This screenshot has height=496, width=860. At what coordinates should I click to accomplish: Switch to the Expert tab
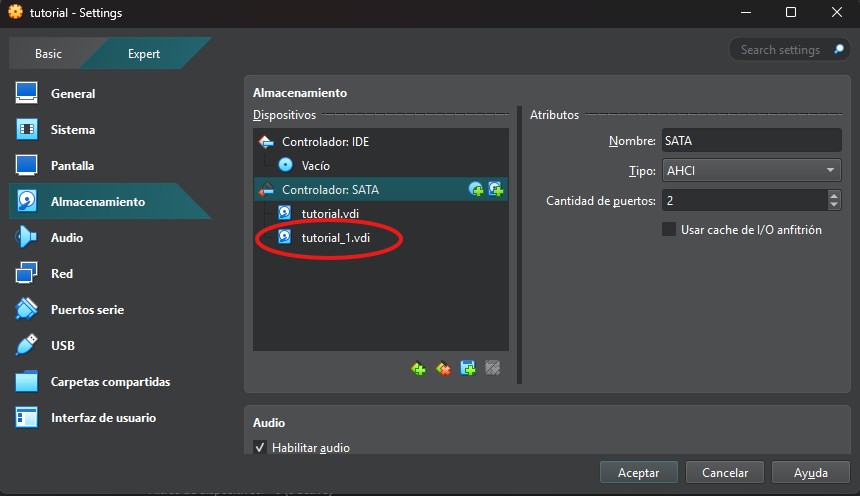144,54
